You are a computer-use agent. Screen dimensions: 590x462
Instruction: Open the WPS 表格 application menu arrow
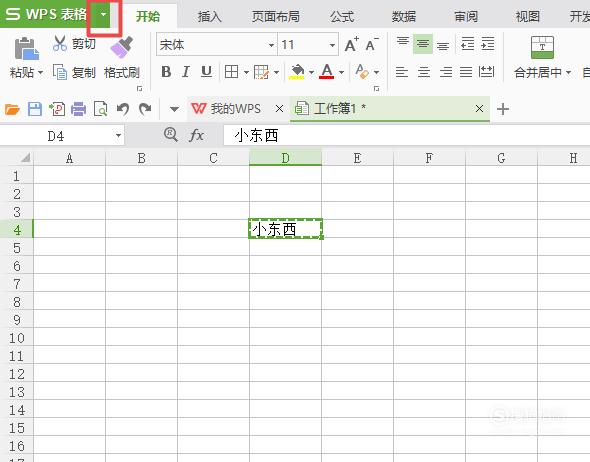103,15
